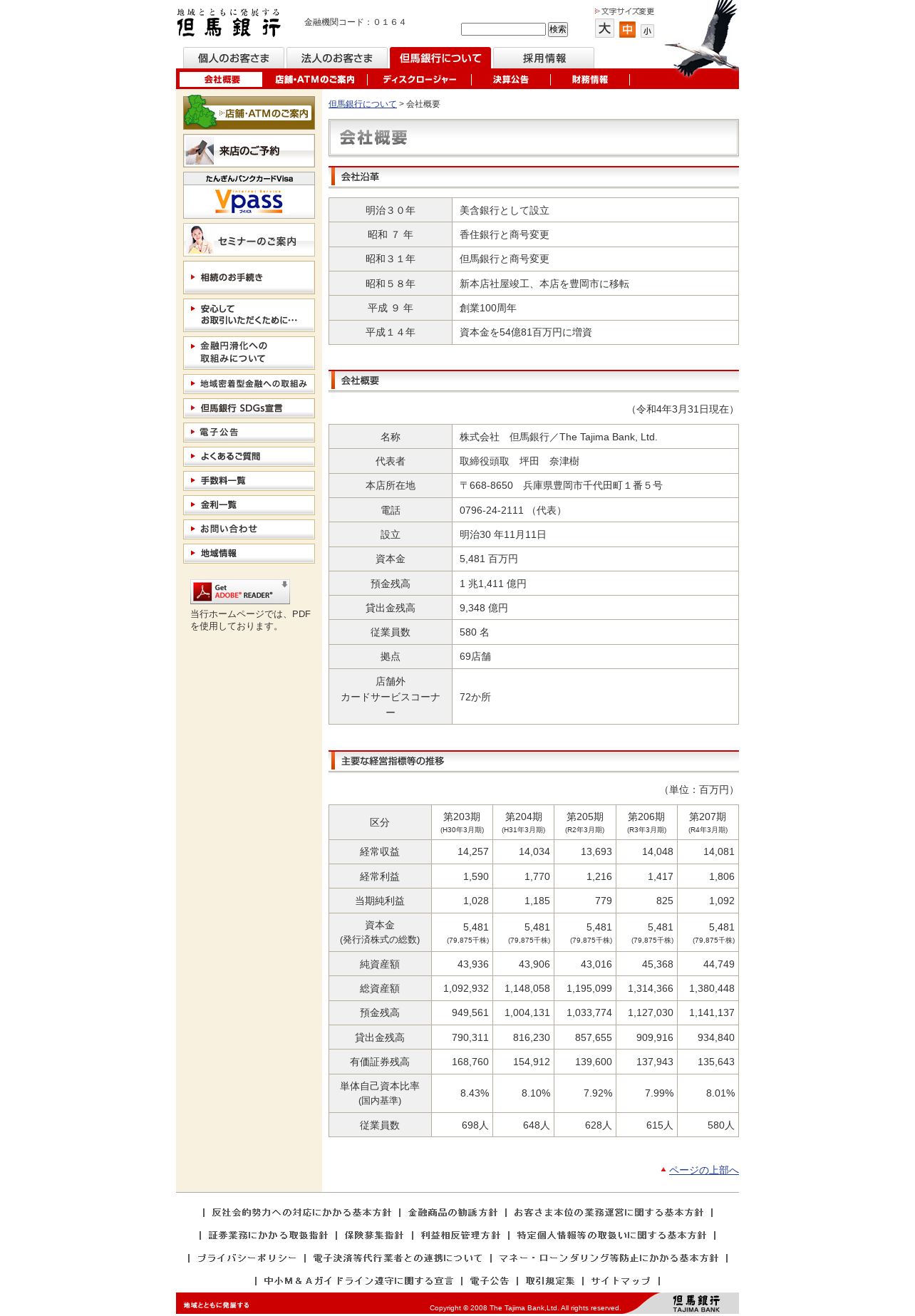Click the phone number 0796-24-2111
This screenshot has height=1316, width=915.
492,510
